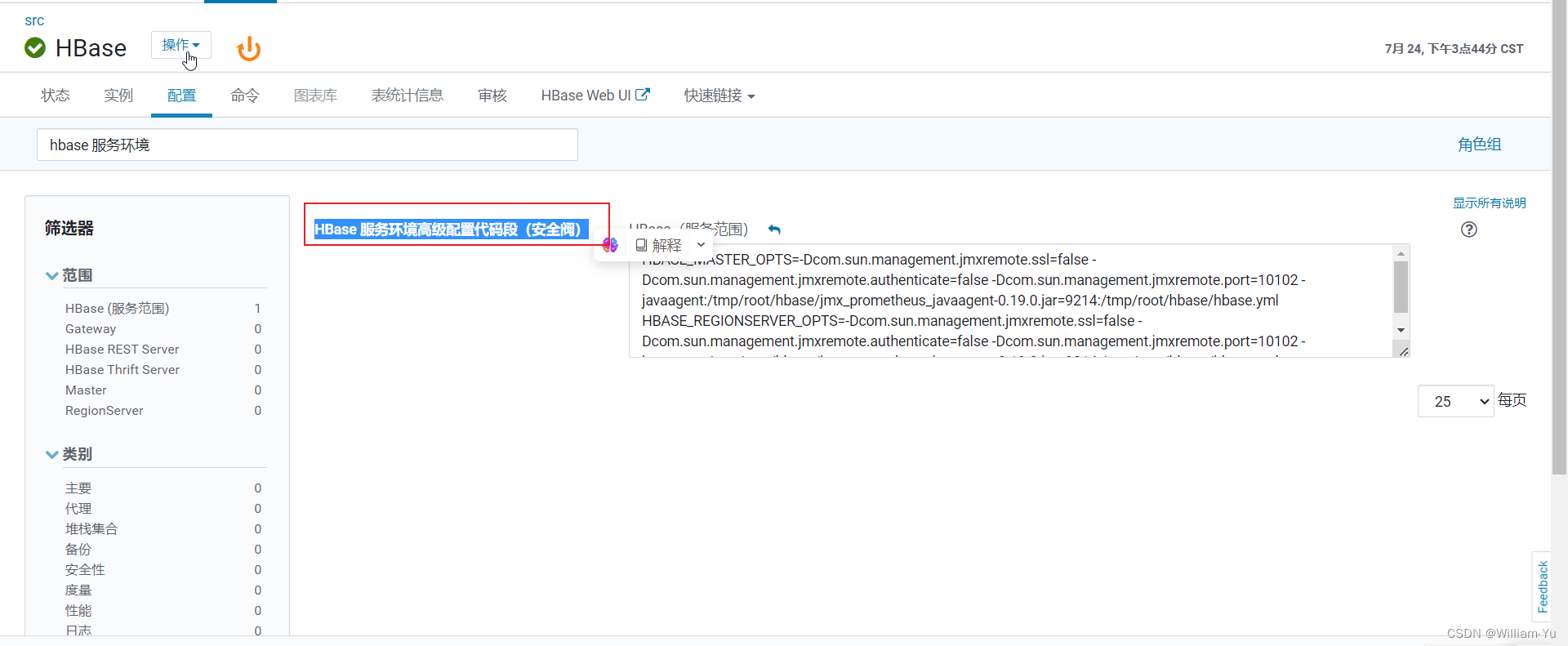Click the revert-to-default arrow icon
The height and width of the screenshot is (646, 1568).
774,229
